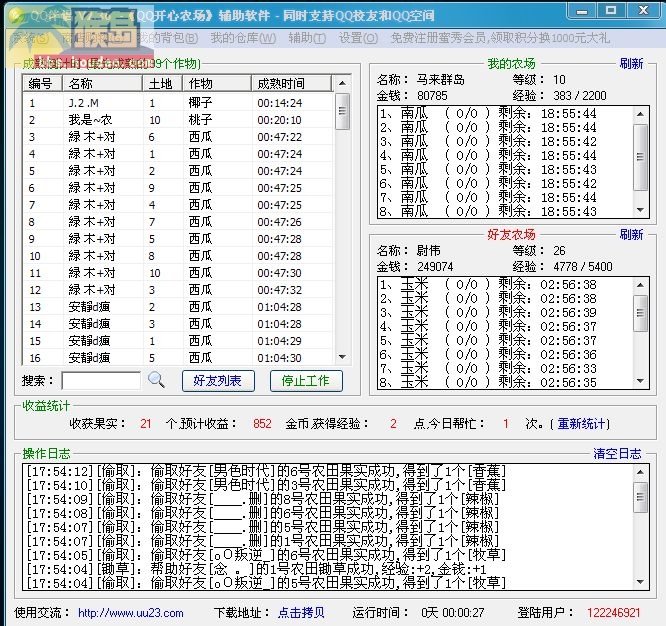This screenshot has height=626, width=666.
Task: Select log entry at [17:54:12]
Action: [328, 471]
